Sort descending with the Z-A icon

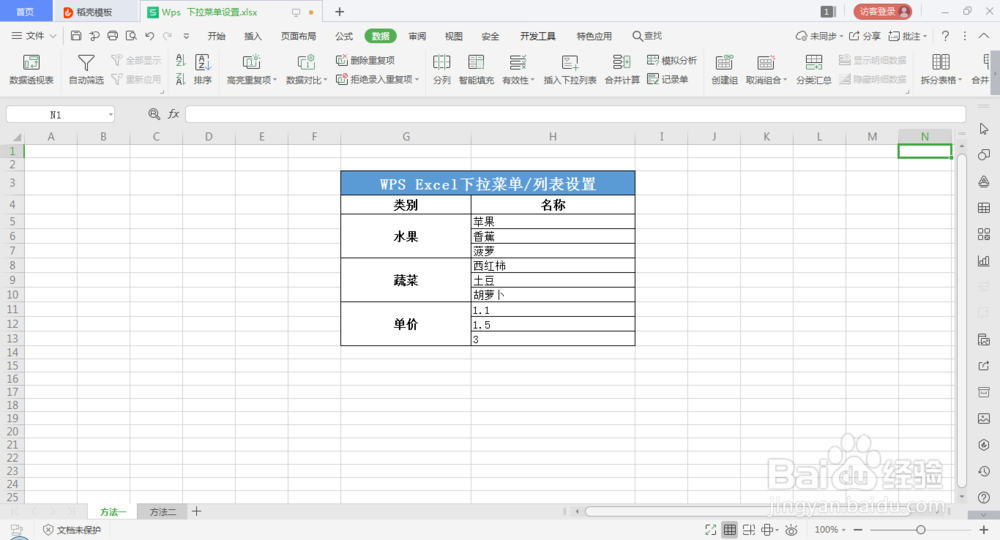point(180,79)
